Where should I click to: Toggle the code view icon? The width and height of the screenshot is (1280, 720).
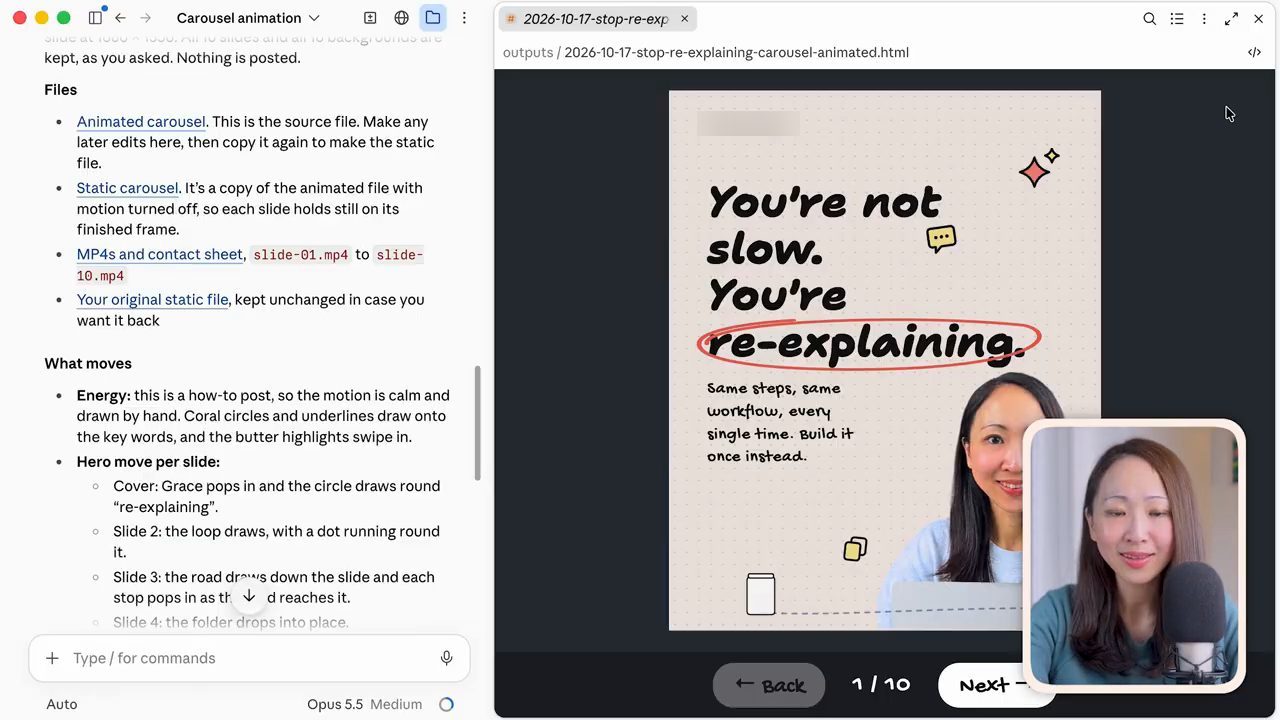(1254, 52)
